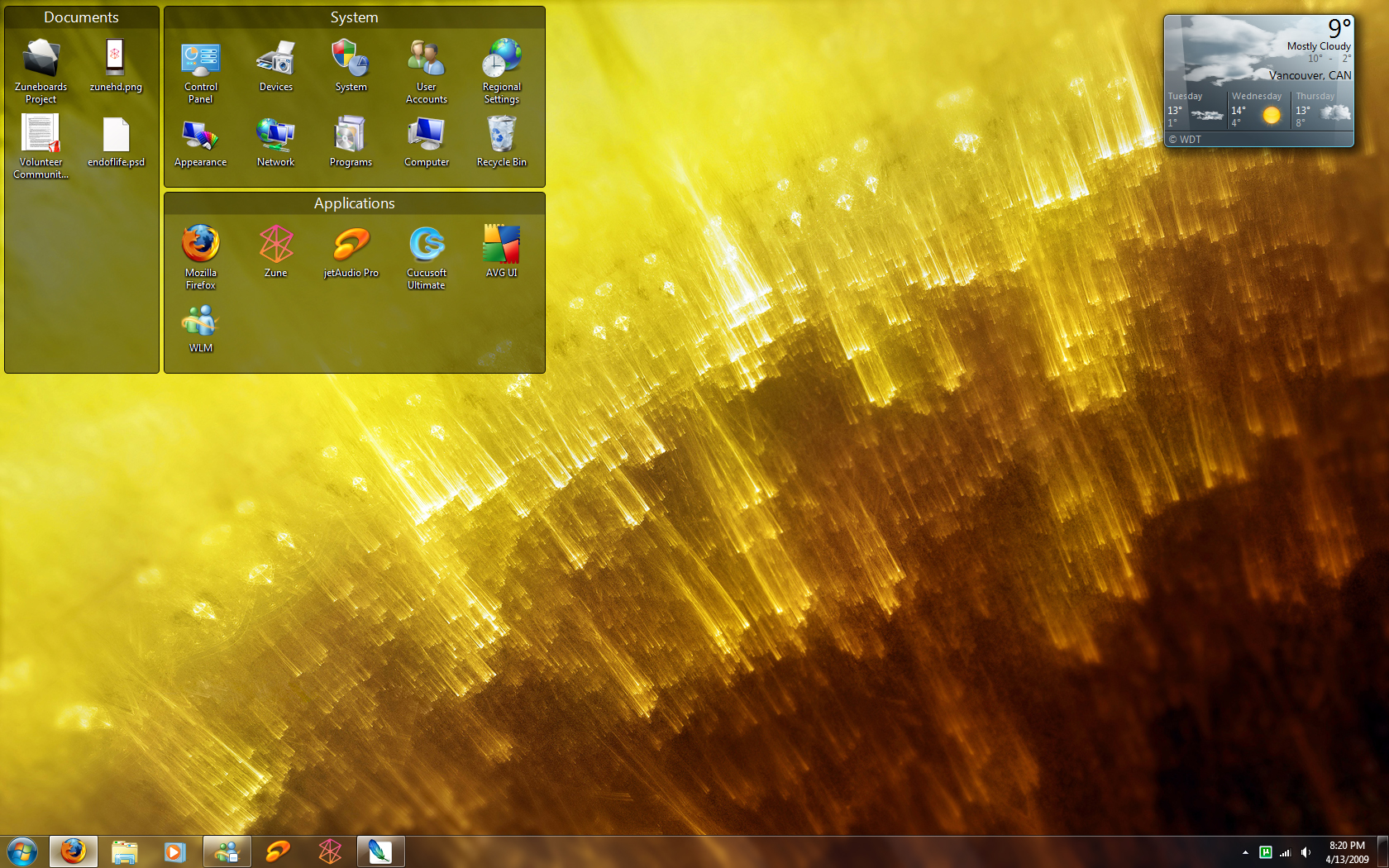This screenshot has height=868, width=1389.
Task: Launch Zune from Applications fence
Action: (x=276, y=251)
